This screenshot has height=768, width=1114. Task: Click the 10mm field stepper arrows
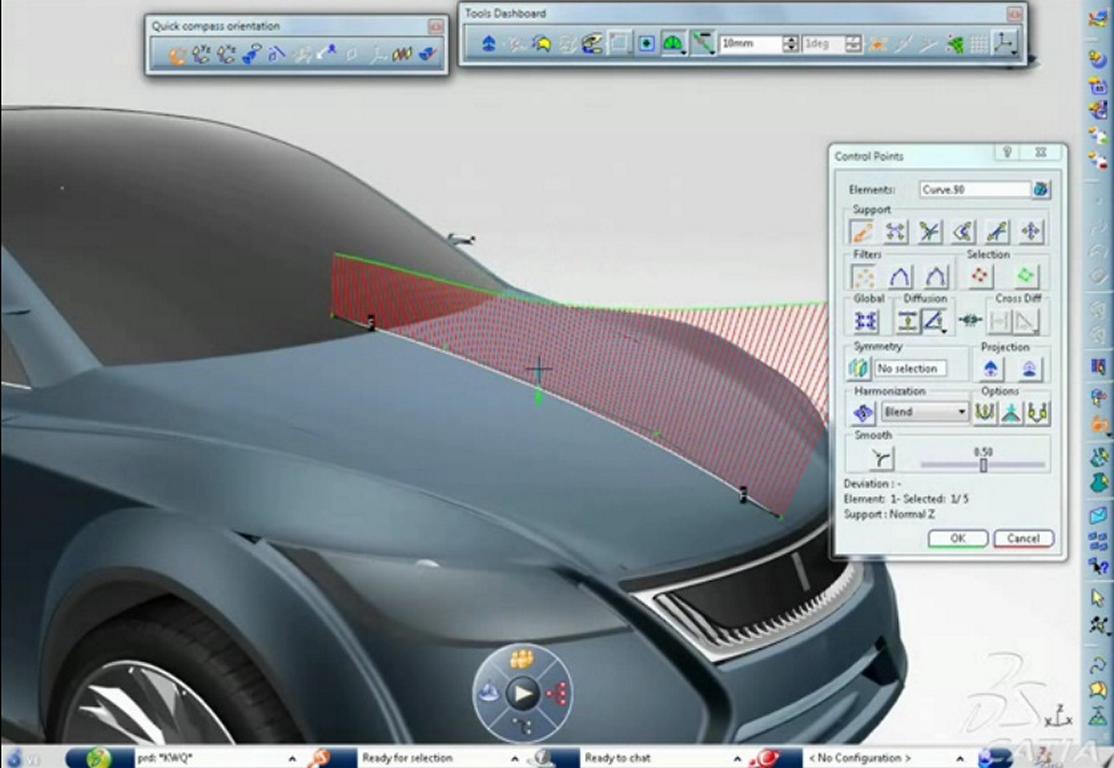pos(790,44)
